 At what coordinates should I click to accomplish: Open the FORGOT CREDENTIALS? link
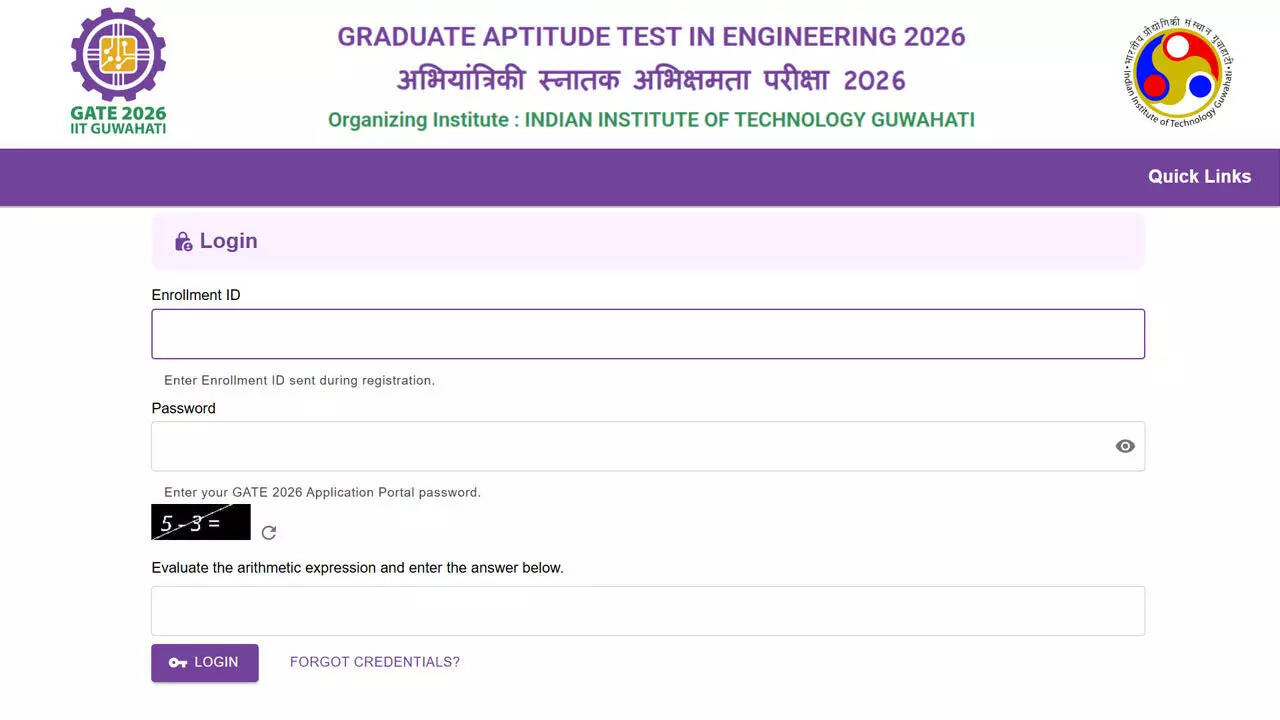pyautogui.click(x=374, y=661)
